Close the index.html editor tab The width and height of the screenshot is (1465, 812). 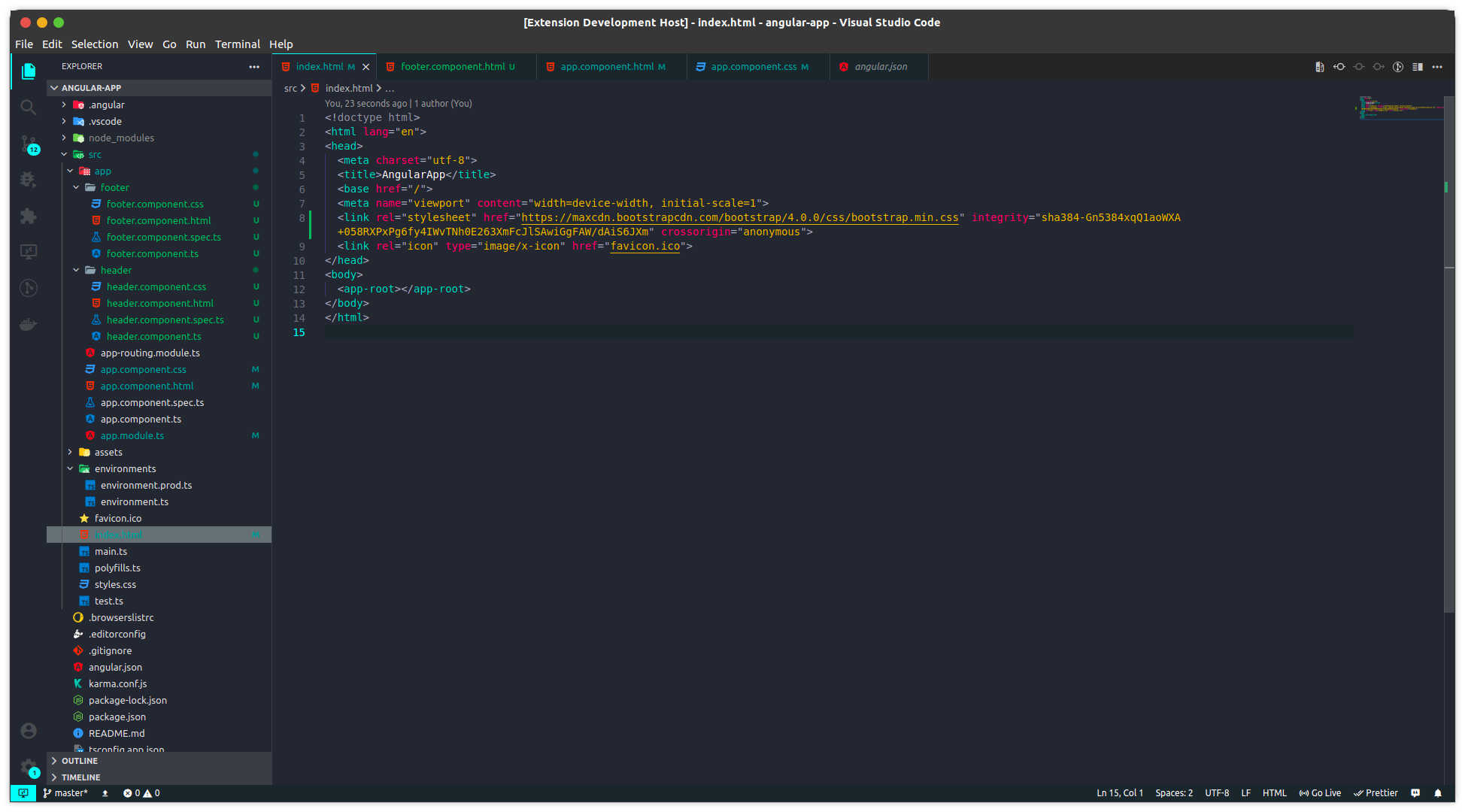[366, 67]
